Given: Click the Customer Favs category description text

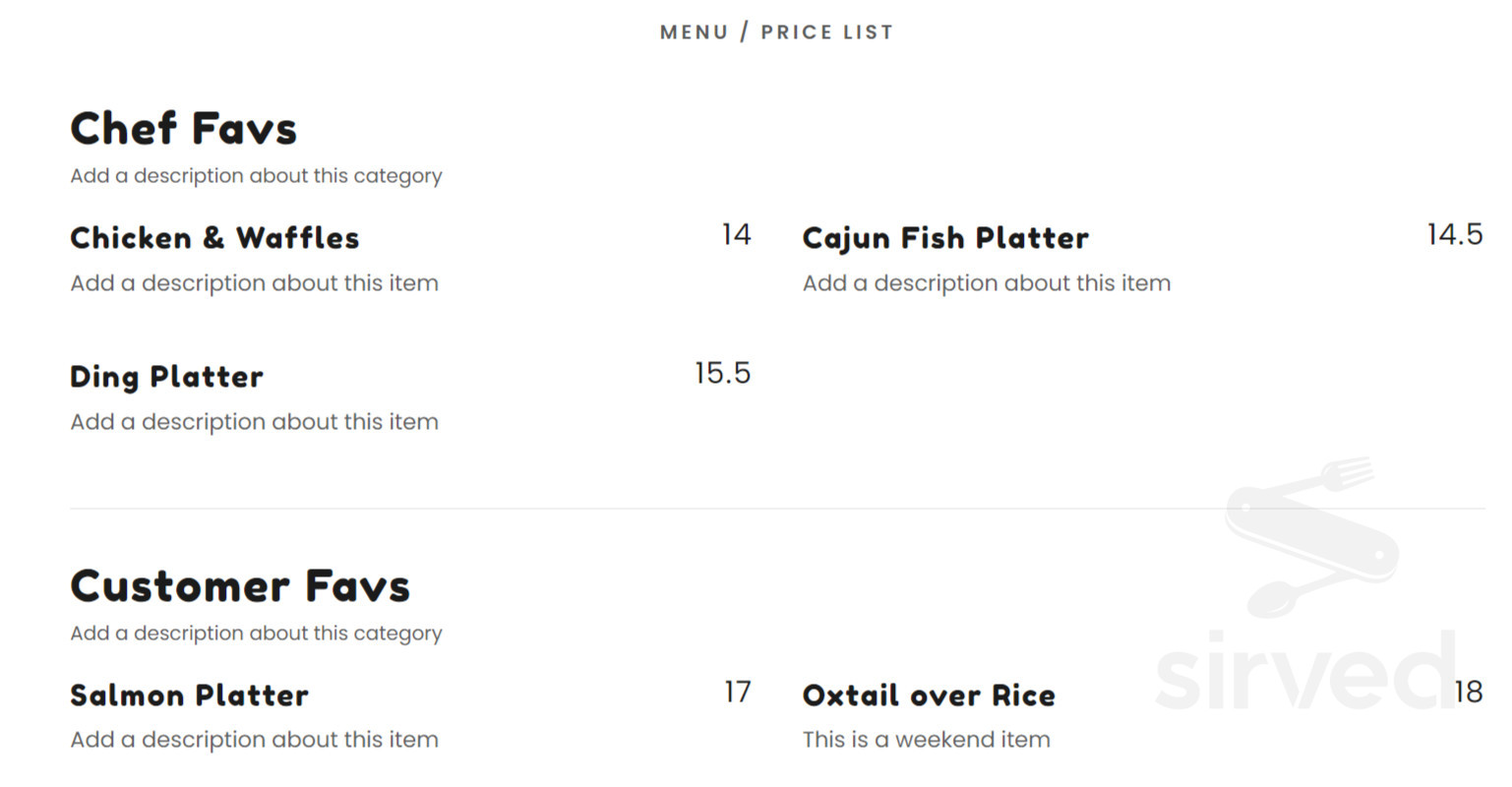Looking at the screenshot, I should (x=256, y=634).
